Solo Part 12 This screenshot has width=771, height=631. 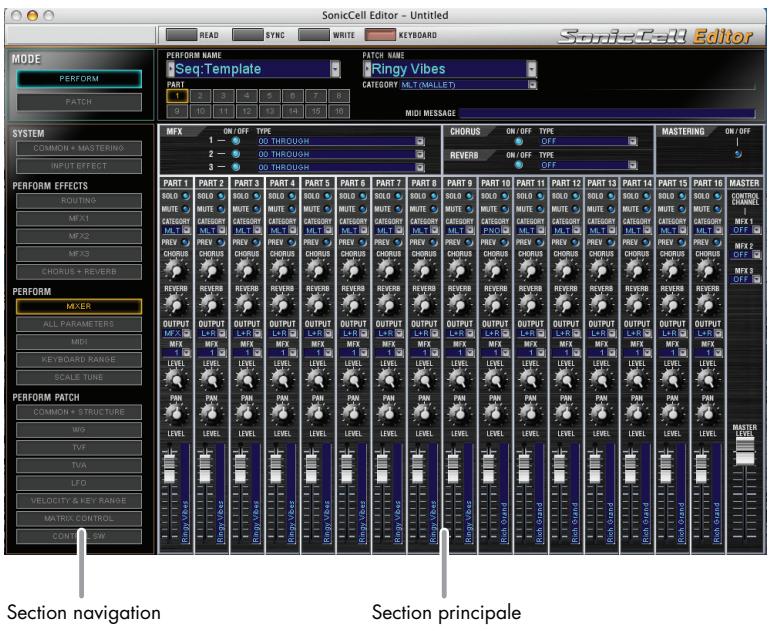click(x=575, y=196)
